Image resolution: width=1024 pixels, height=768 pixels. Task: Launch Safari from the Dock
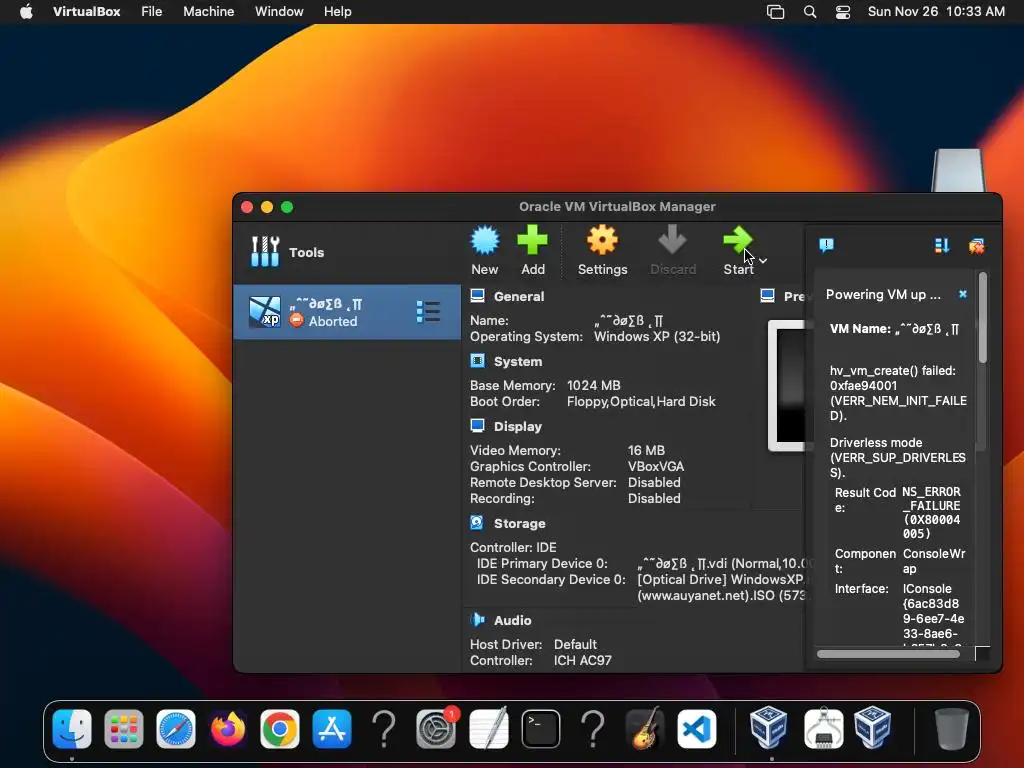(176, 728)
